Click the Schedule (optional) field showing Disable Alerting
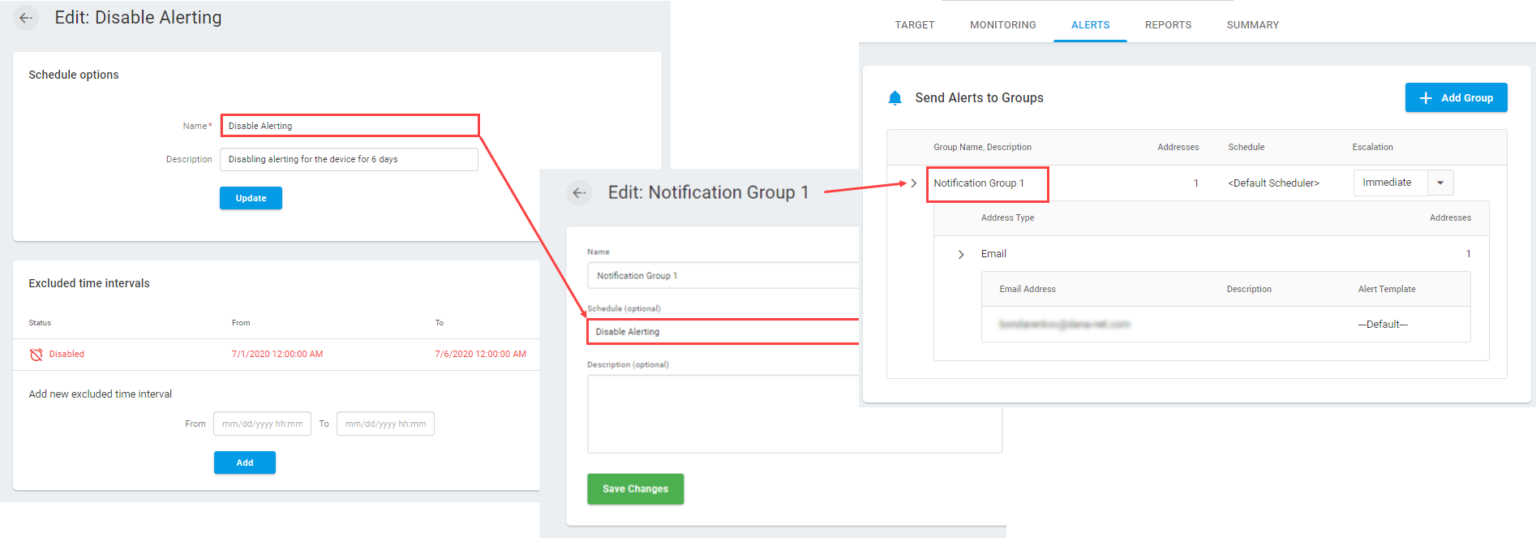This screenshot has height=538, width=1536. click(x=722, y=331)
